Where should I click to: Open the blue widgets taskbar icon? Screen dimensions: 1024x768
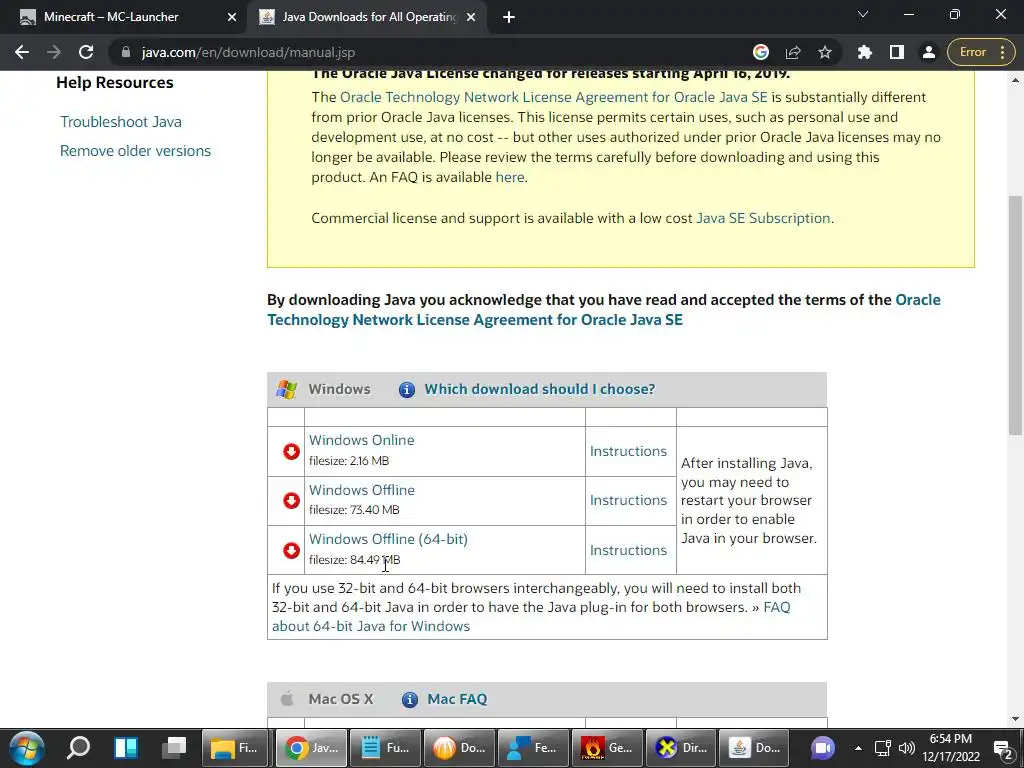pos(125,748)
